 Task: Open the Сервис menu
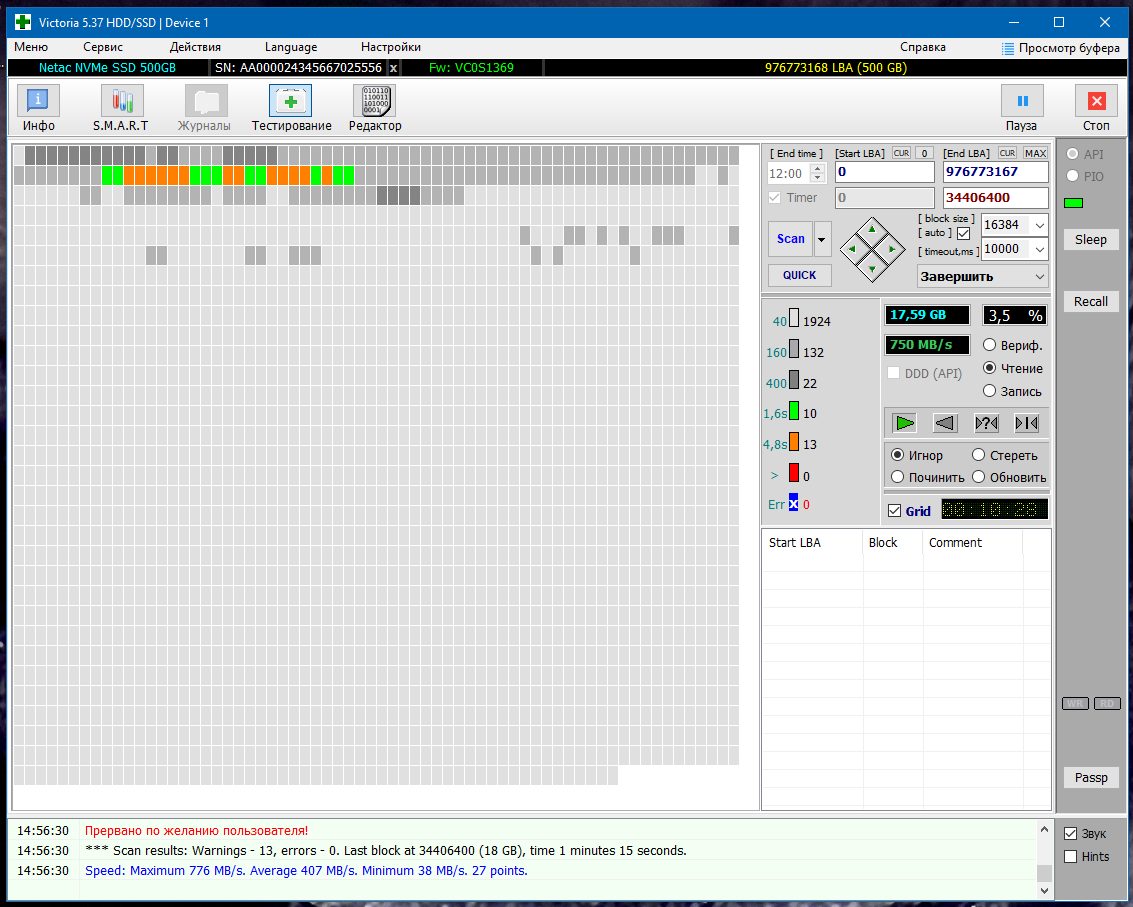(103, 47)
